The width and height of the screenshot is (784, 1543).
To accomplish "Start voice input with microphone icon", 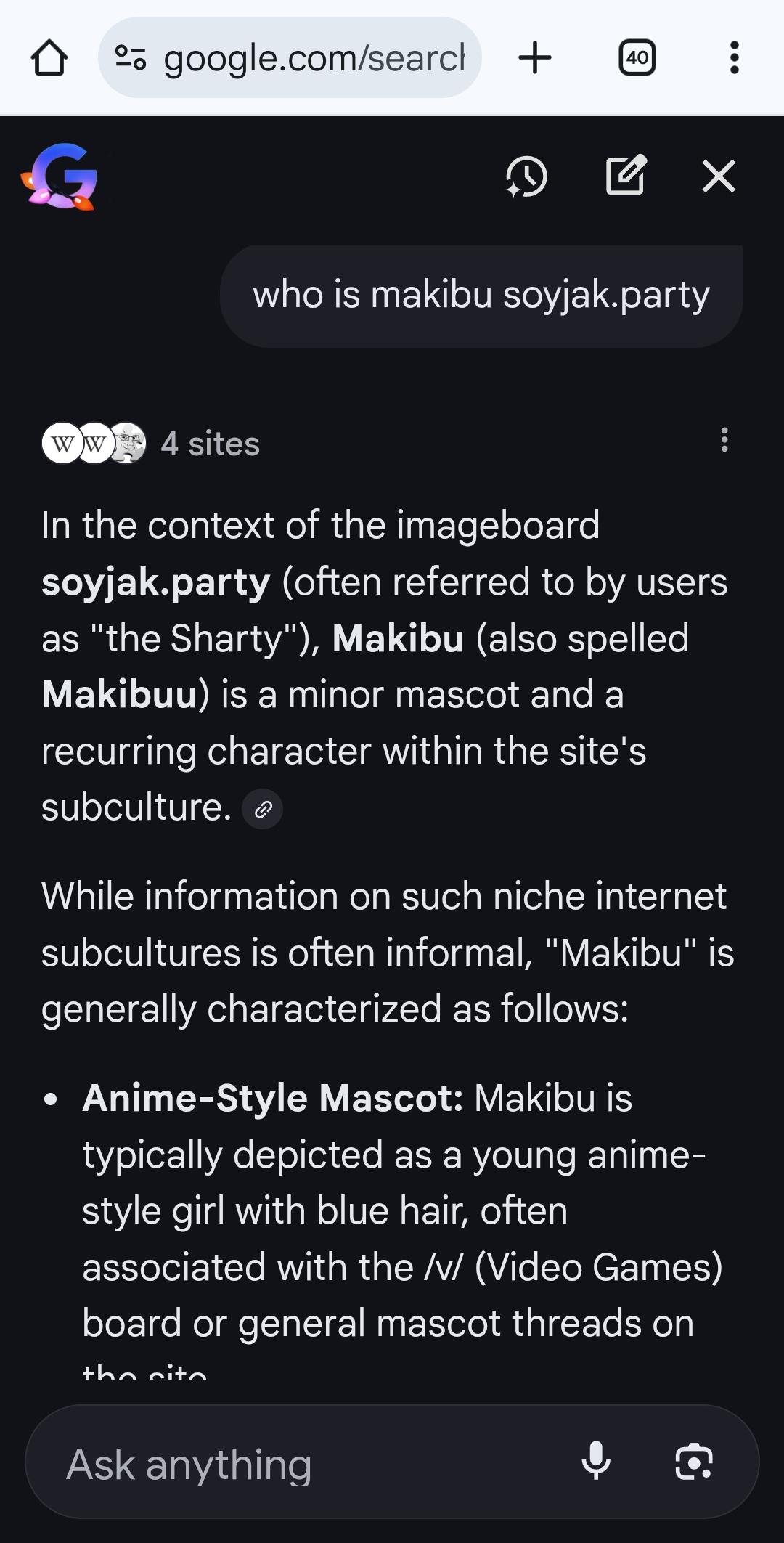I will click(x=596, y=1462).
